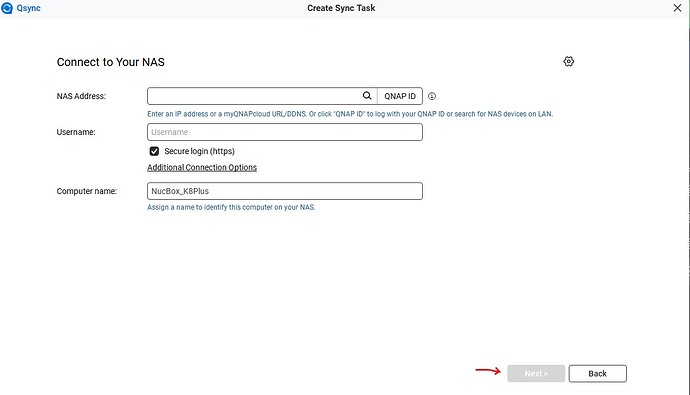
Task: Click the 'Assign a name to identify this computer' hint
Action: (231, 207)
